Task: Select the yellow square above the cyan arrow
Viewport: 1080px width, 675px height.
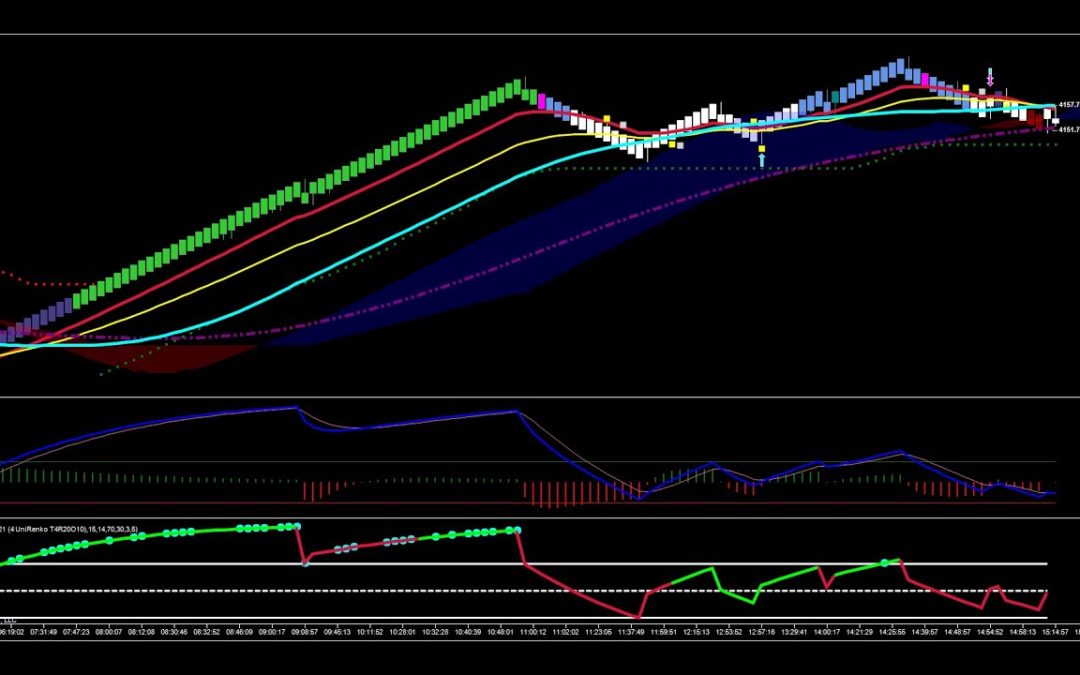Action: (762, 148)
